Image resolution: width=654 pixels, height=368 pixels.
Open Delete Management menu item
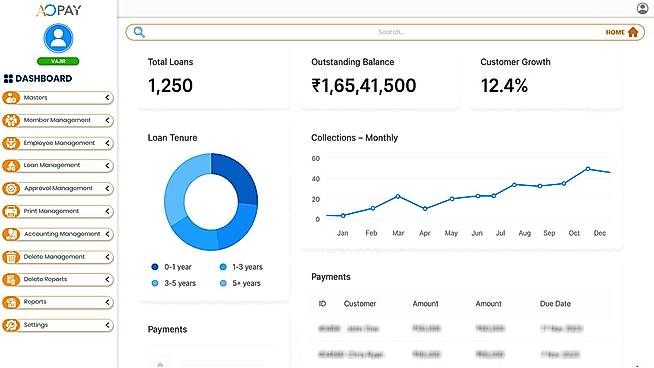click(x=58, y=257)
